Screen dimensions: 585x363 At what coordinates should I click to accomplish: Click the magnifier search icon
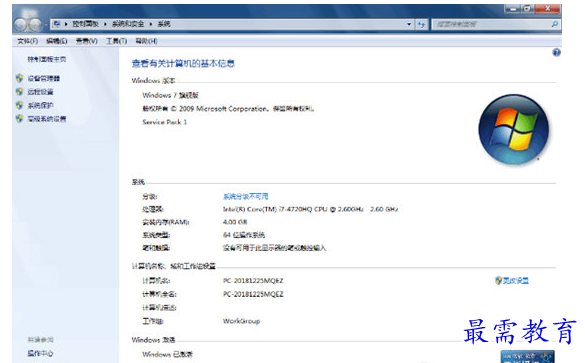point(555,24)
